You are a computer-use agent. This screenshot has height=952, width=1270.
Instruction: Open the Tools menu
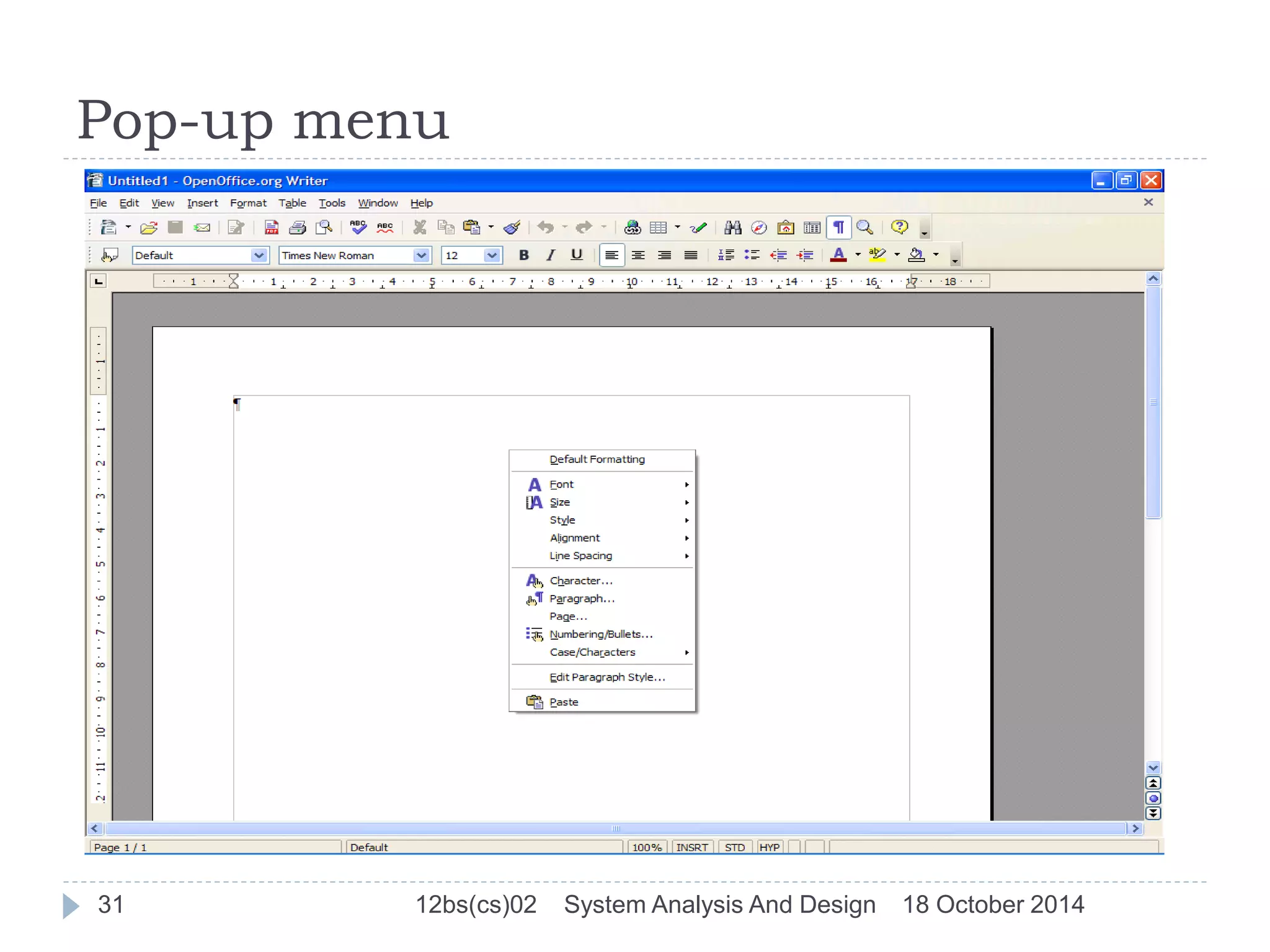332,203
